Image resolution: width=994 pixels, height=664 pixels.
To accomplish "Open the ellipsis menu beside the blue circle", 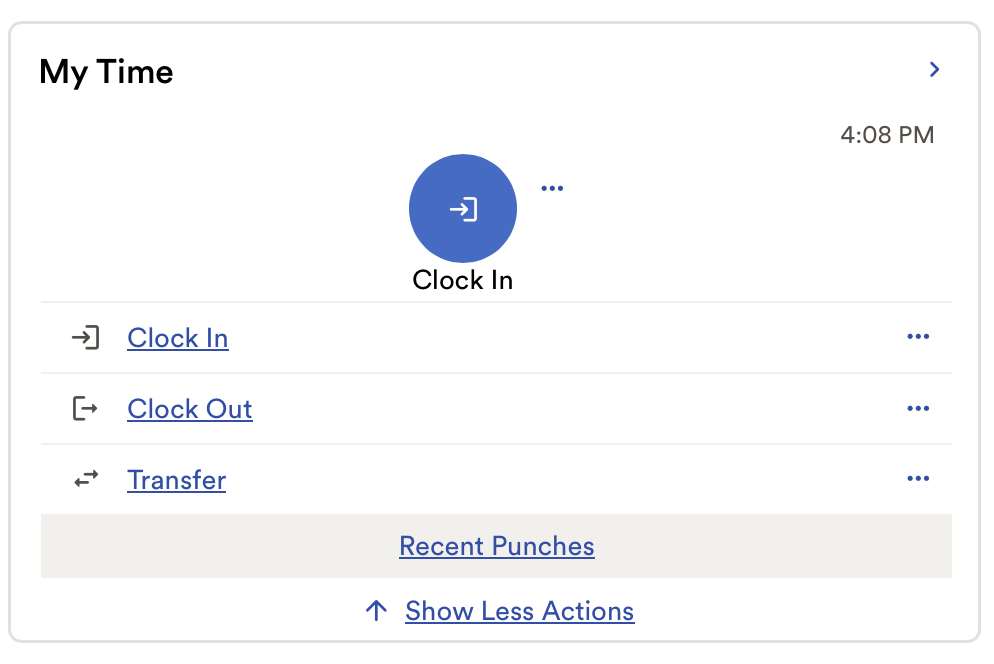I will 552,188.
